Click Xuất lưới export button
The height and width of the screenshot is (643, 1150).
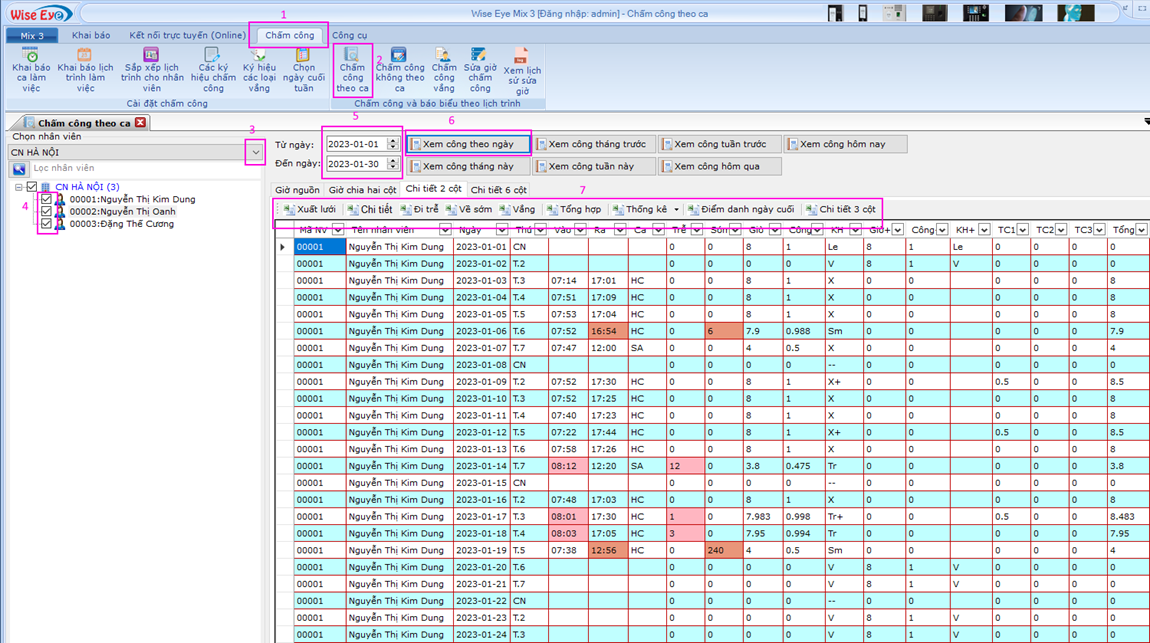click(309, 209)
